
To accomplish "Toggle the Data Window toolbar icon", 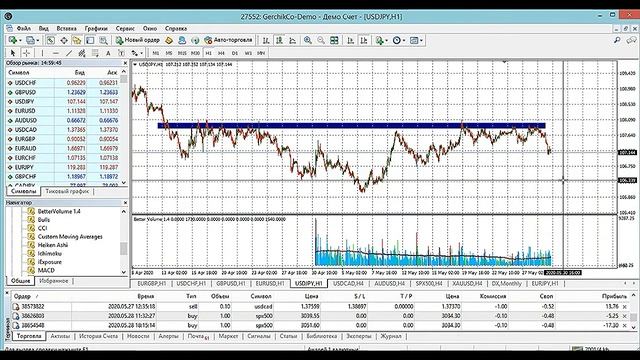I will 64,40.
